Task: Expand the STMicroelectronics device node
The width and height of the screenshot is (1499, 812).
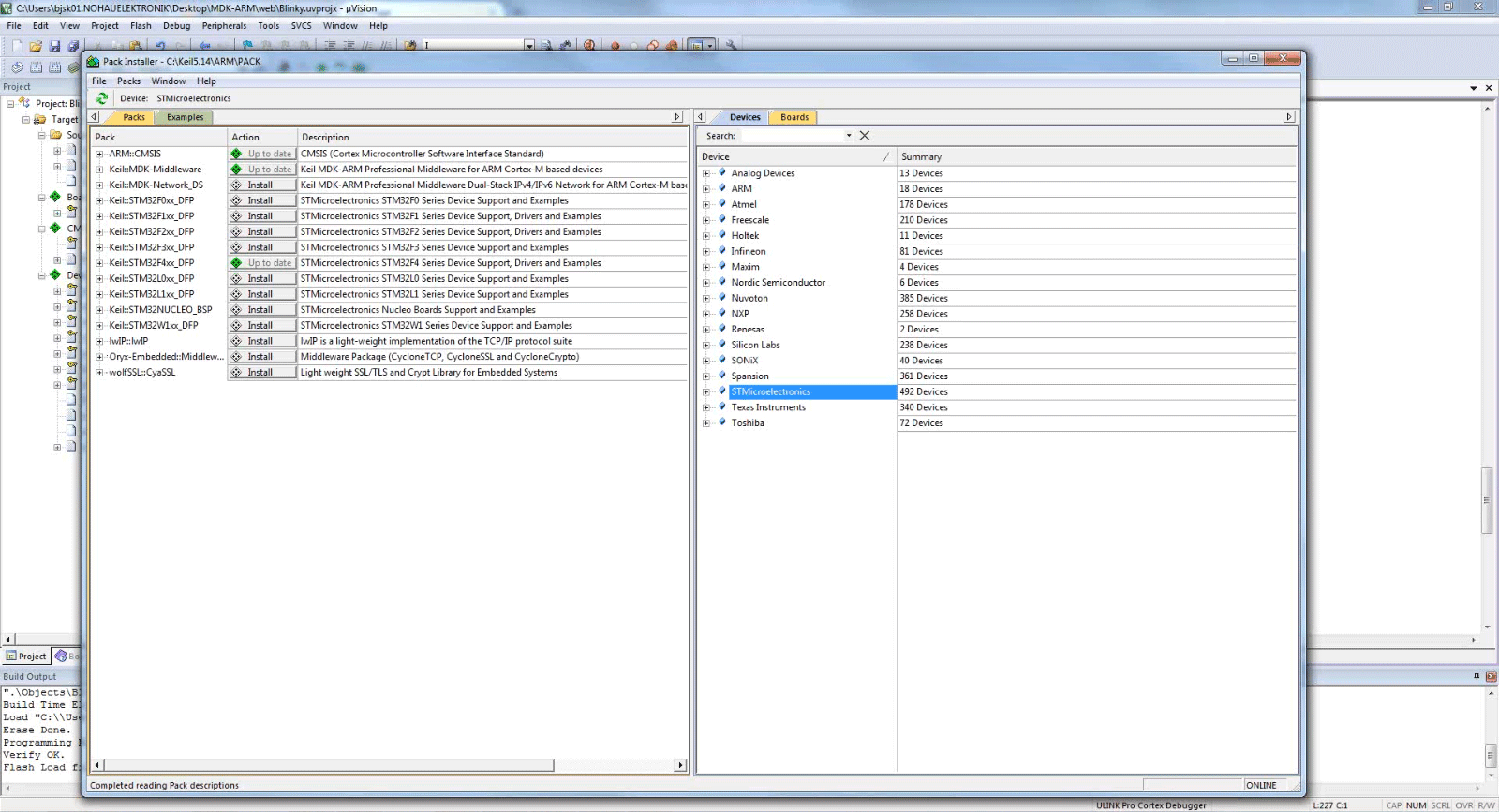Action: tap(706, 392)
